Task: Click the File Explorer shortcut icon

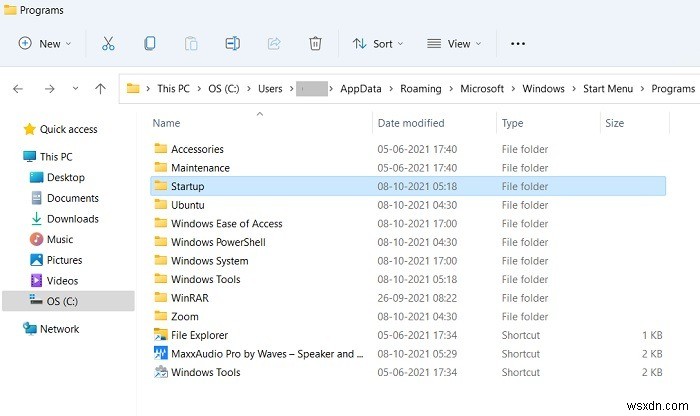Action: tap(161, 335)
